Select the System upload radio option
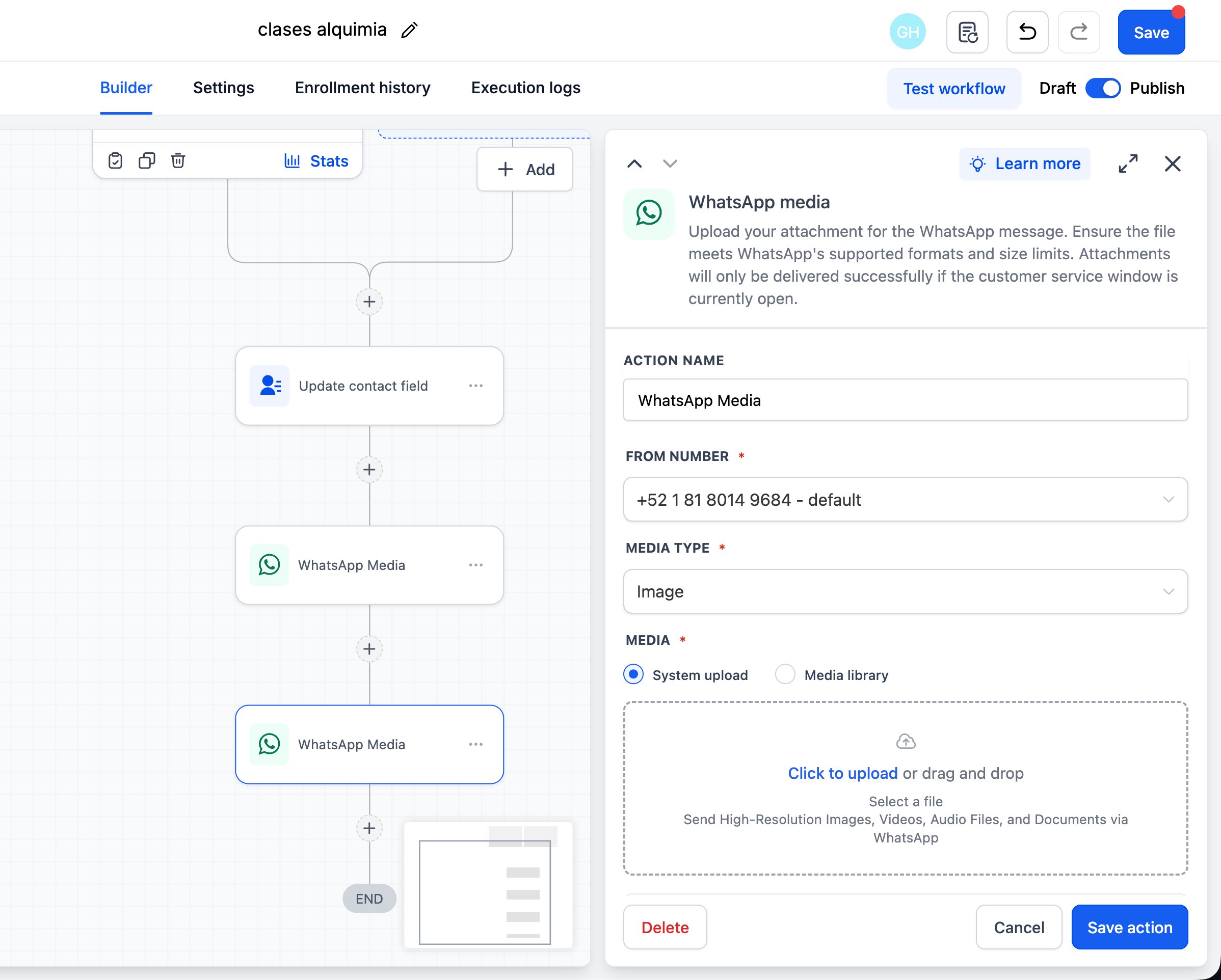Screen dimensions: 1221x980 (633, 674)
